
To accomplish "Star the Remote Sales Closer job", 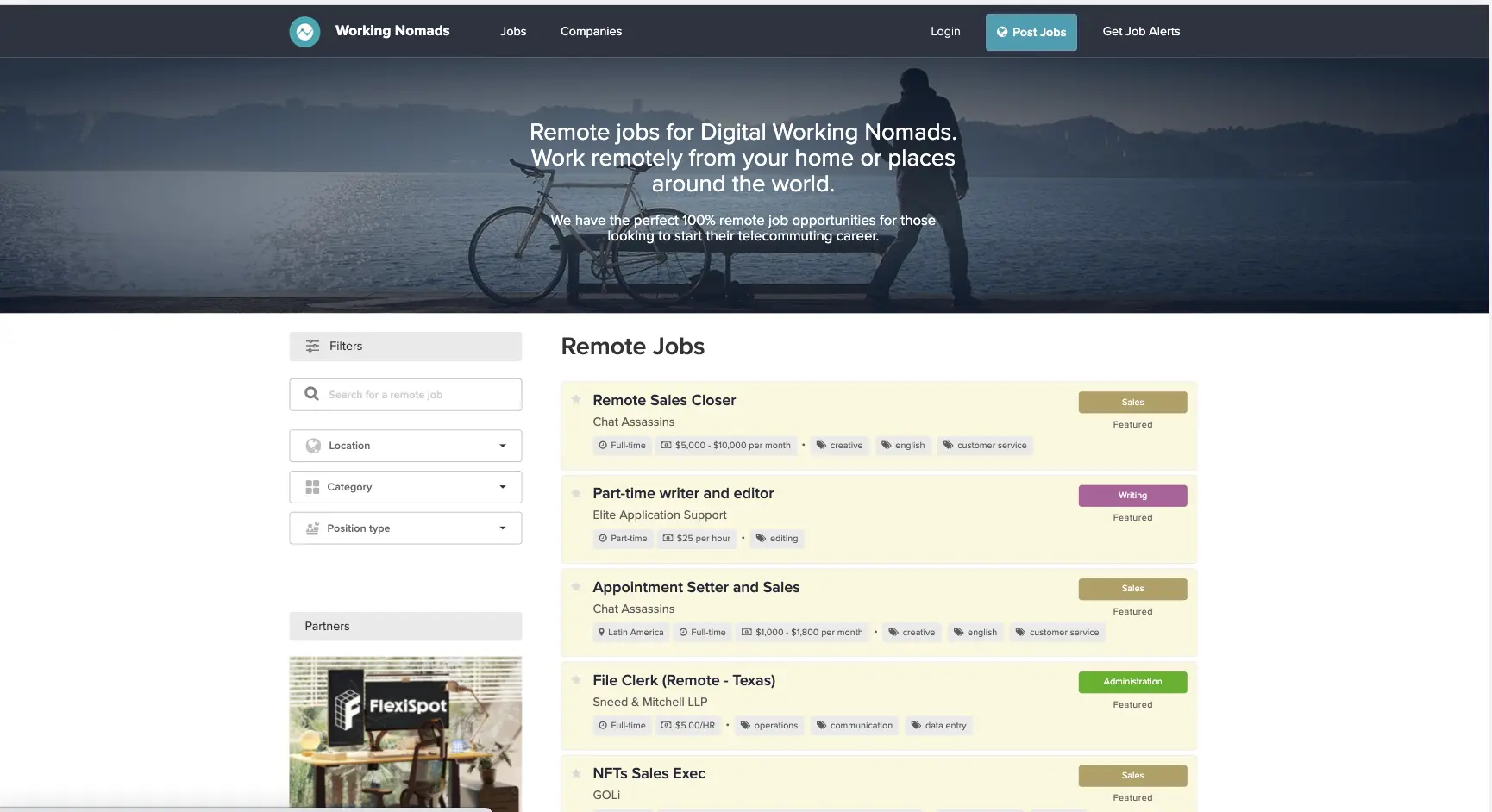I will (x=576, y=399).
